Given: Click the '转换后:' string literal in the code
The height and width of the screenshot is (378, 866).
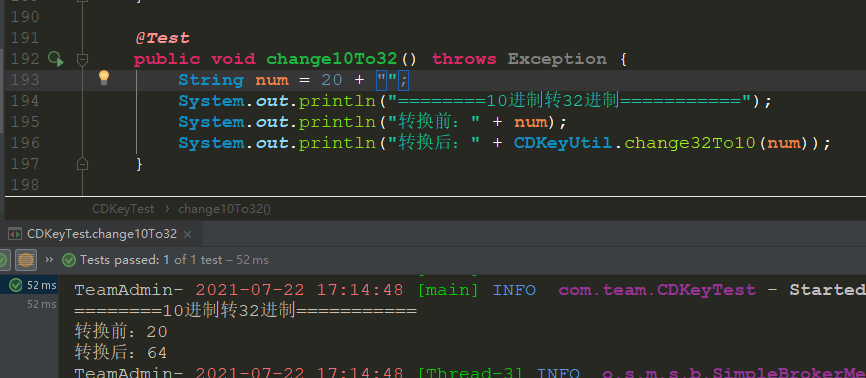Looking at the screenshot, I should [x=434, y=143].
